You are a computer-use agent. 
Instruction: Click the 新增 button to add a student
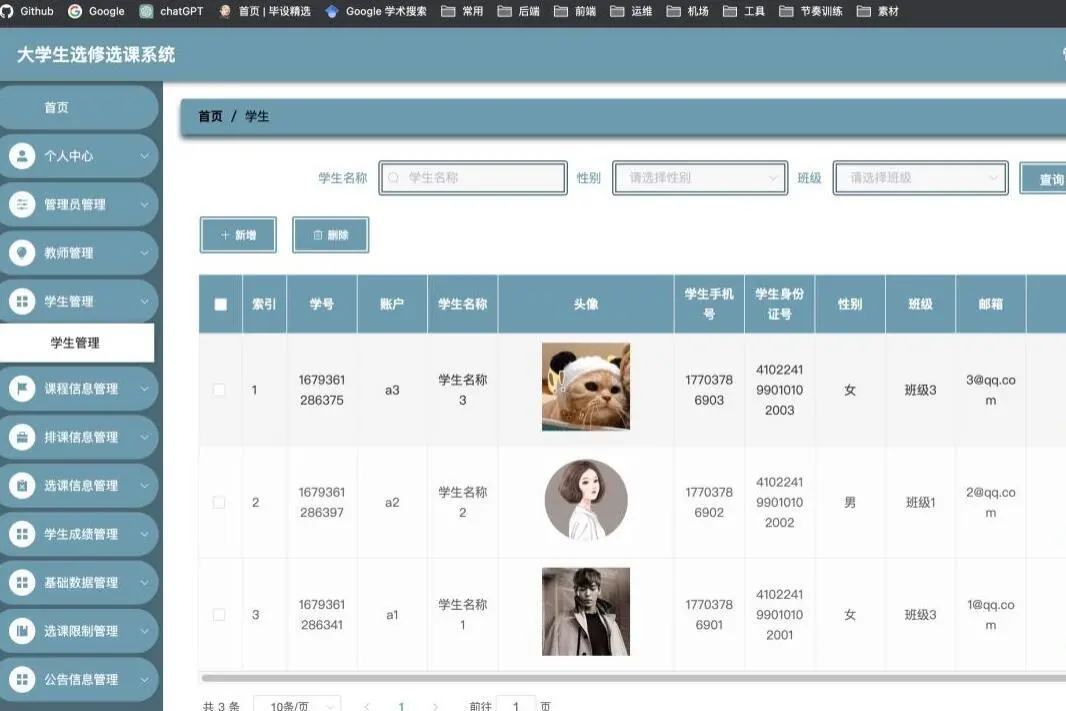coord(238,235)
